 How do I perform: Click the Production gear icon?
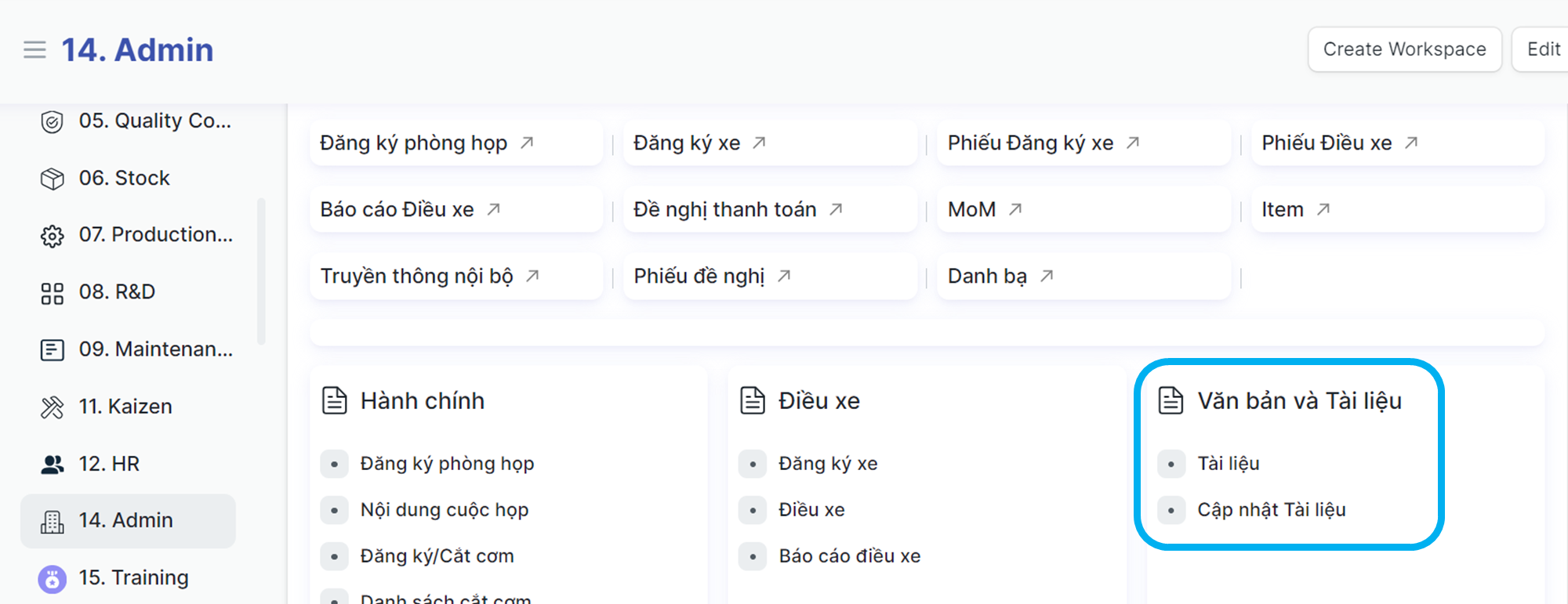pyautogui.click(x=52, y=236)
